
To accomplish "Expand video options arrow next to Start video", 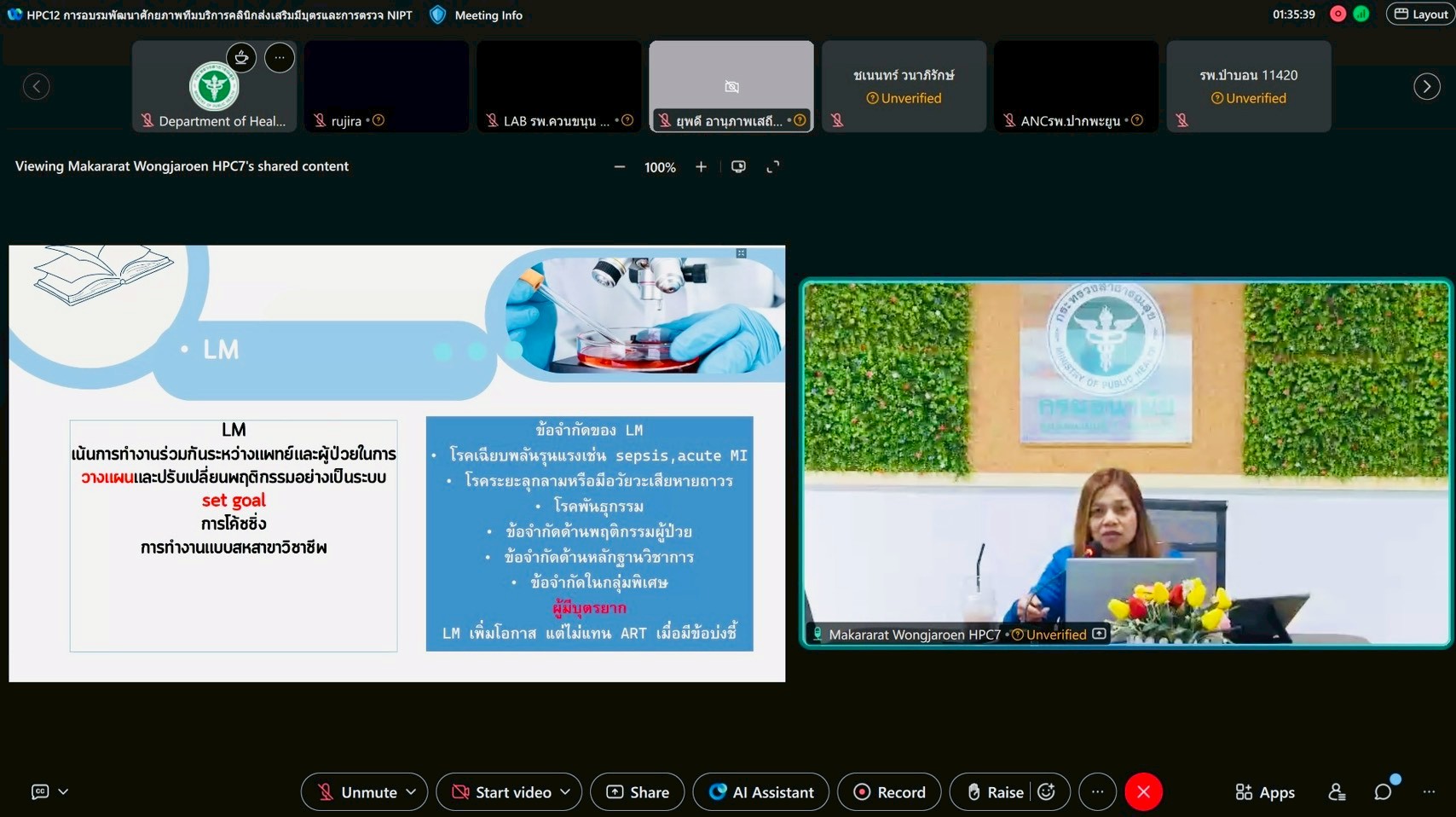I will (566, 792).
